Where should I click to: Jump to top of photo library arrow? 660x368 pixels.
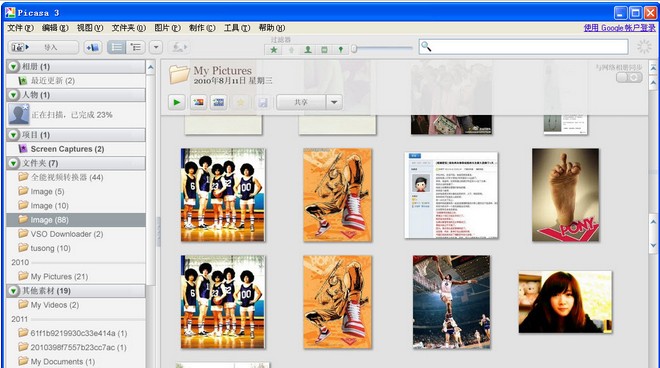[653, 67]
